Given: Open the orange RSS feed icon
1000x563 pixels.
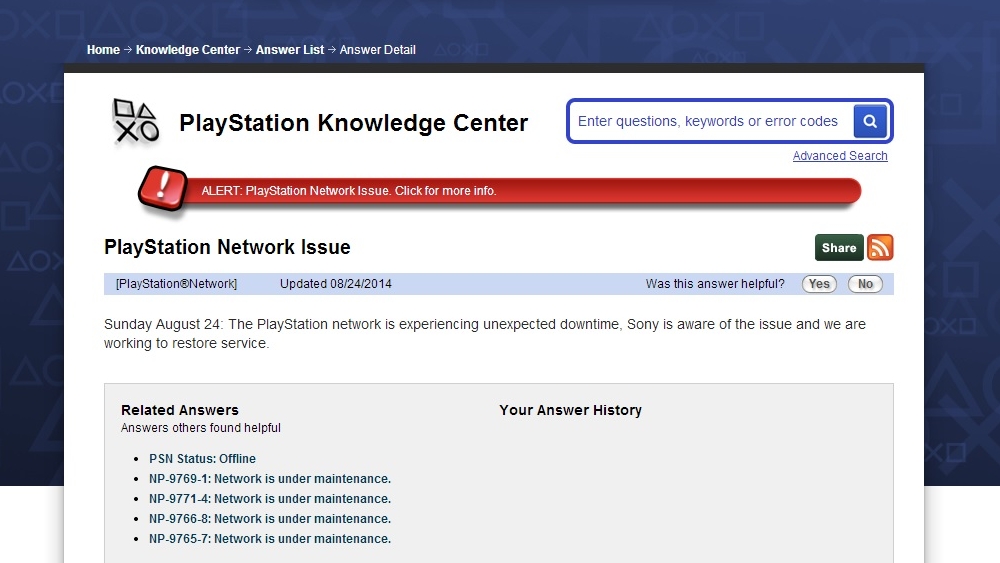Looking at the screenshot, I should point(880,247).
